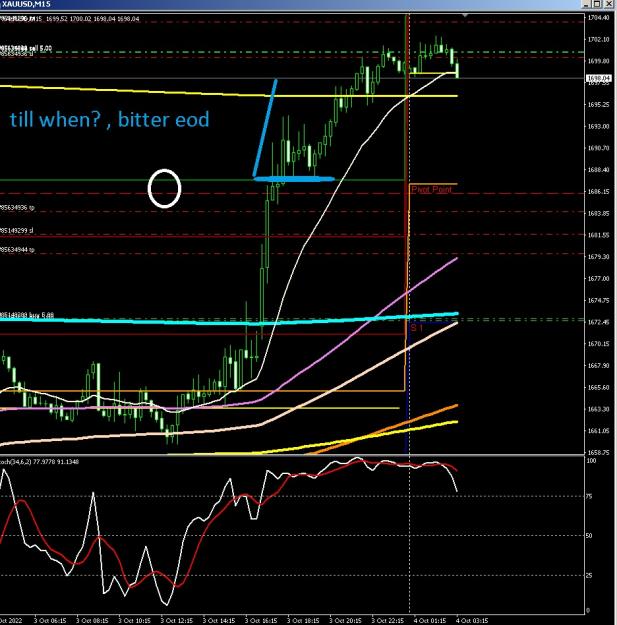
Task: Click the '3 Oct 10:15' time label
Action: tap(135, 621)
